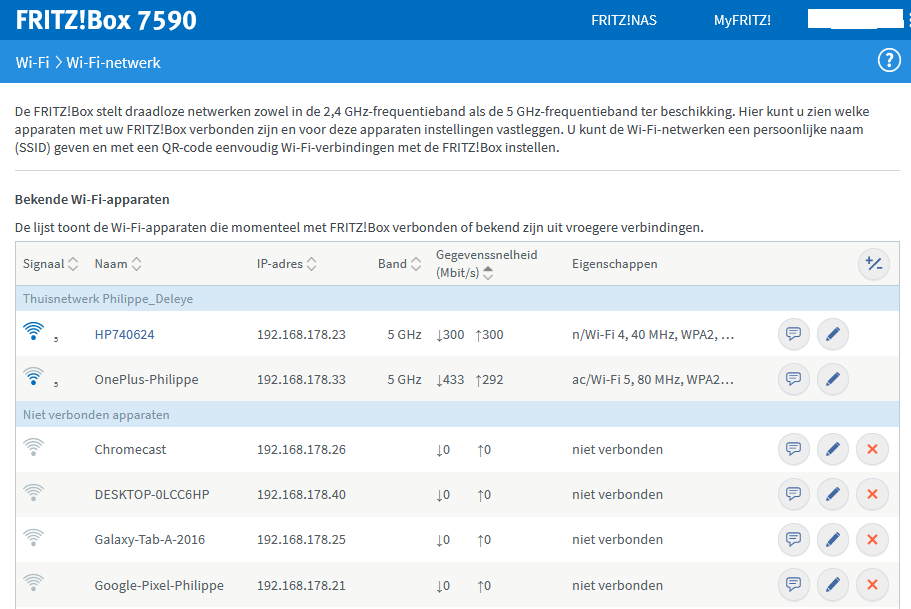Screen dimensions: 911x609
Task: Sort the list by Signaal column
Action: [50, 264]
